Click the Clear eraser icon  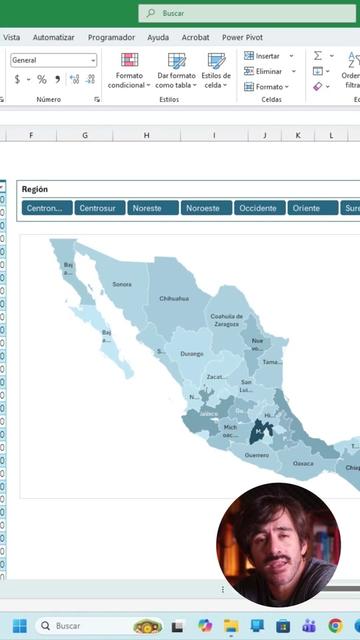(317, 86)
